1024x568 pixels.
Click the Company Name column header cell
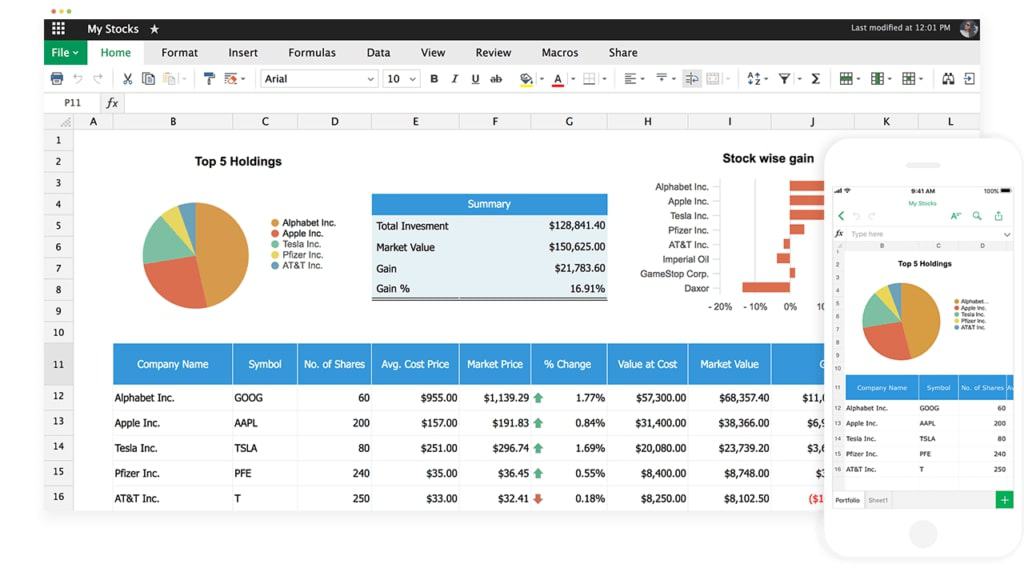172,364
